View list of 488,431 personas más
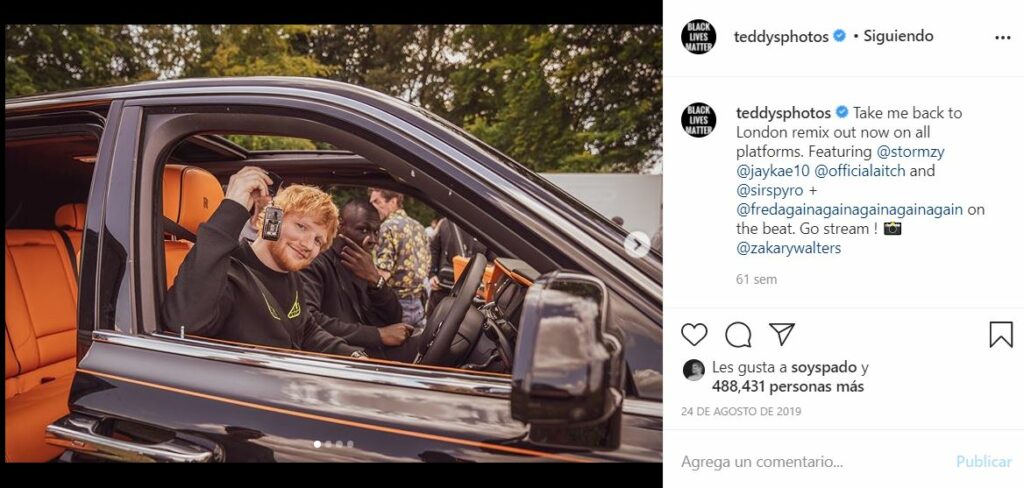The image size is (1024, 488). pos(788,387)
